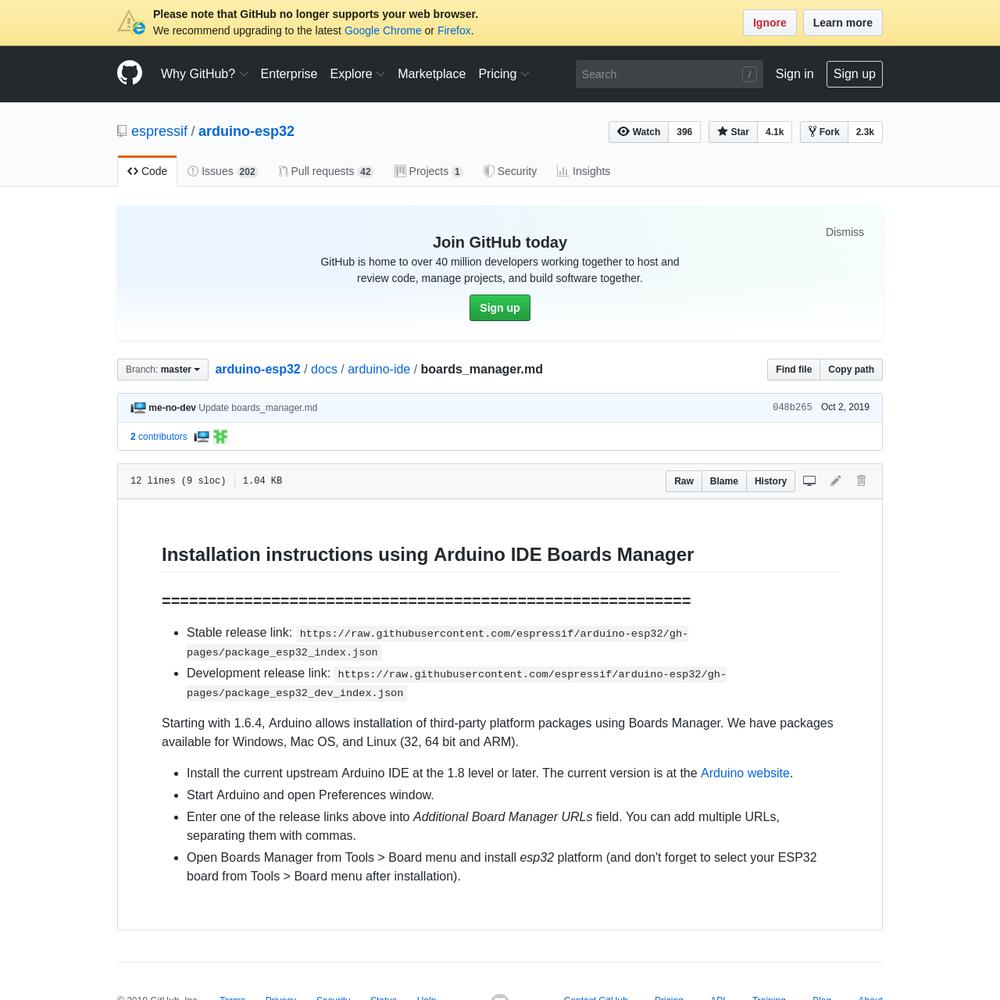Follow the Arduino website link
The height and width of the screenshot is (1000, 1000).
pos(745,773)
